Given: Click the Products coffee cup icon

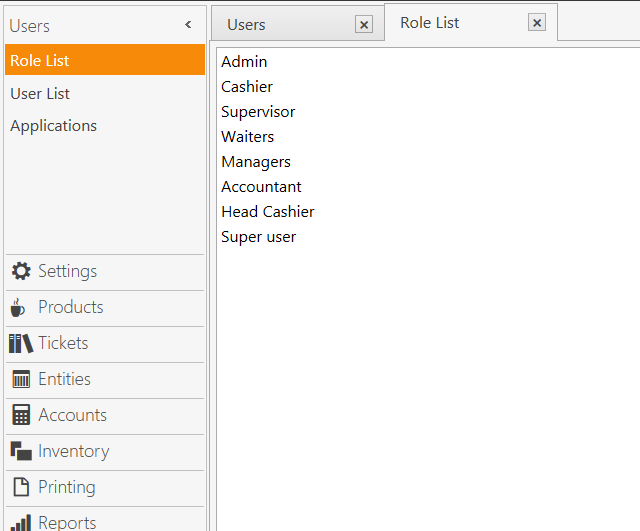Looking at the screenshot, I should pos(17,307).
